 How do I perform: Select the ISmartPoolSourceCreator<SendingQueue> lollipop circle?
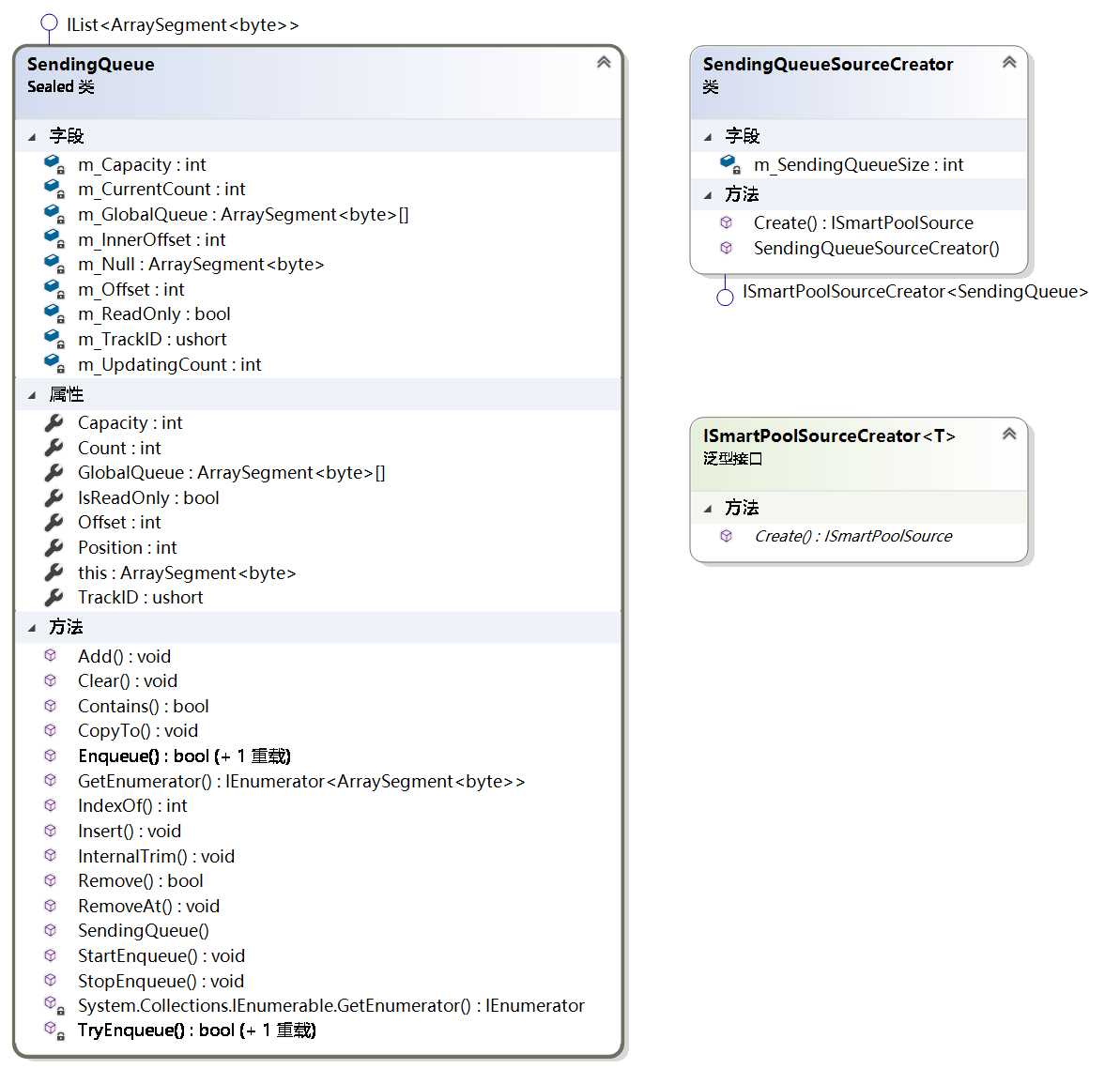pyautogui.click(x=725, y=297)
